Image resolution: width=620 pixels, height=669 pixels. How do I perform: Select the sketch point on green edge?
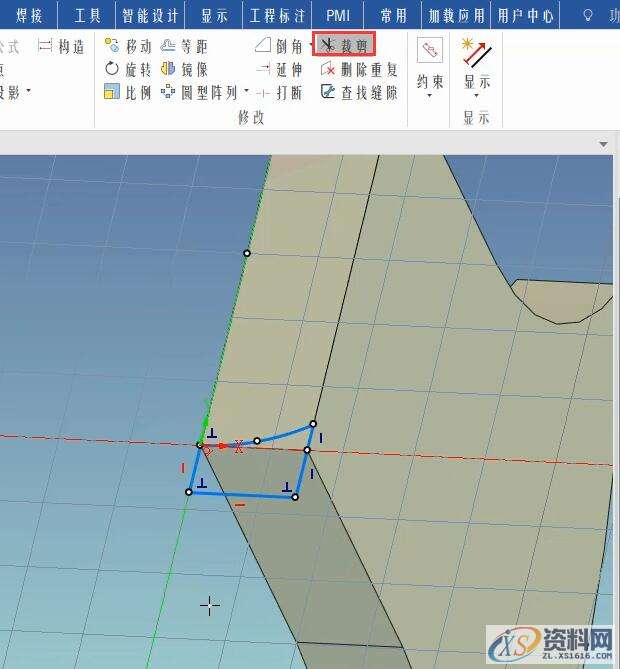click(247, 253)
